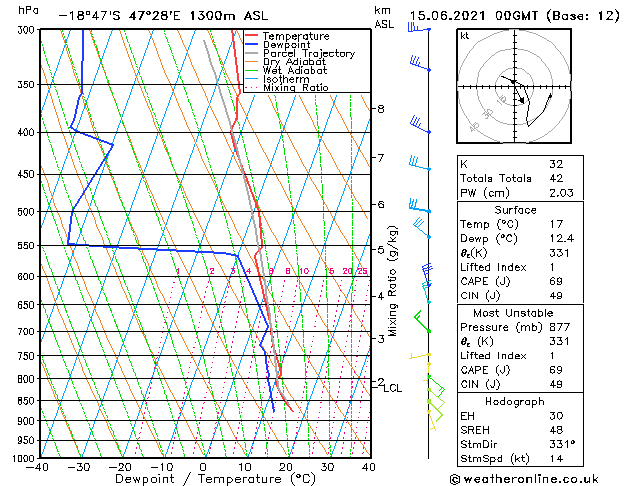629x486 pixels.
Task: Click the "Mixing Ratio" entry in the legend
Action: pyautogui.click(x=296, y=87)
